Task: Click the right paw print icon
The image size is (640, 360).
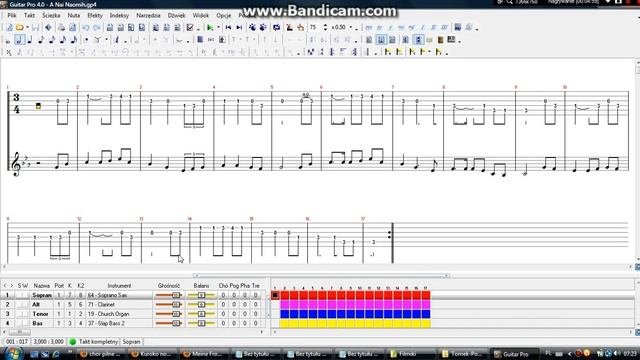Action: pos(263,27)
